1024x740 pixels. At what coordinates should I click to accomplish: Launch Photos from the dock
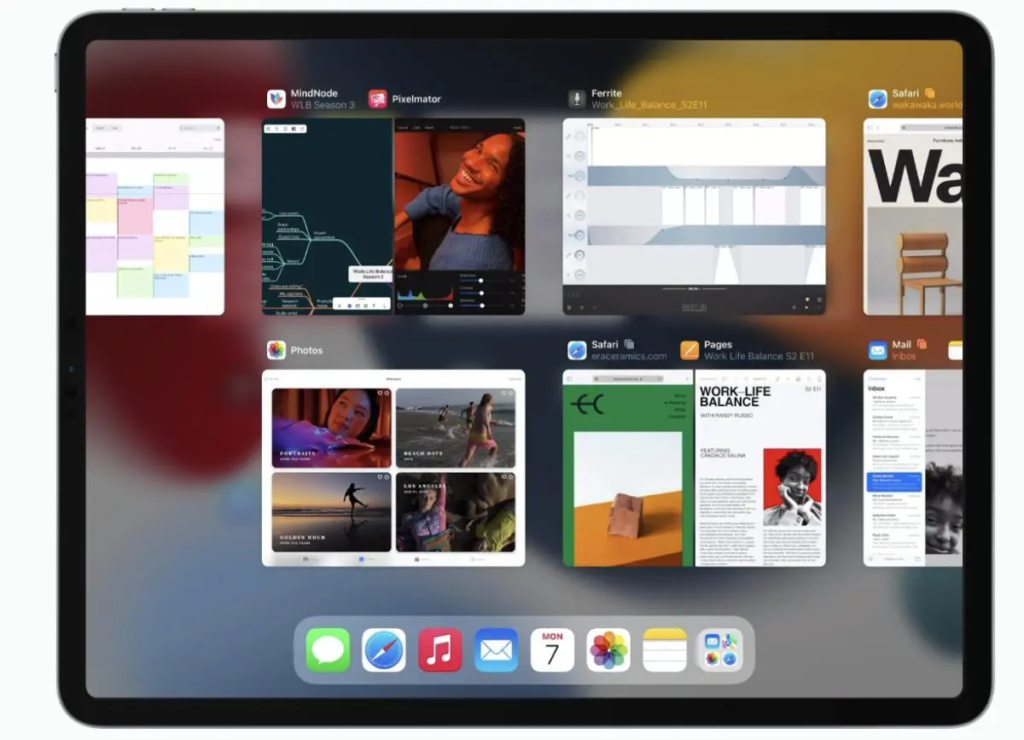click(608, 650)
